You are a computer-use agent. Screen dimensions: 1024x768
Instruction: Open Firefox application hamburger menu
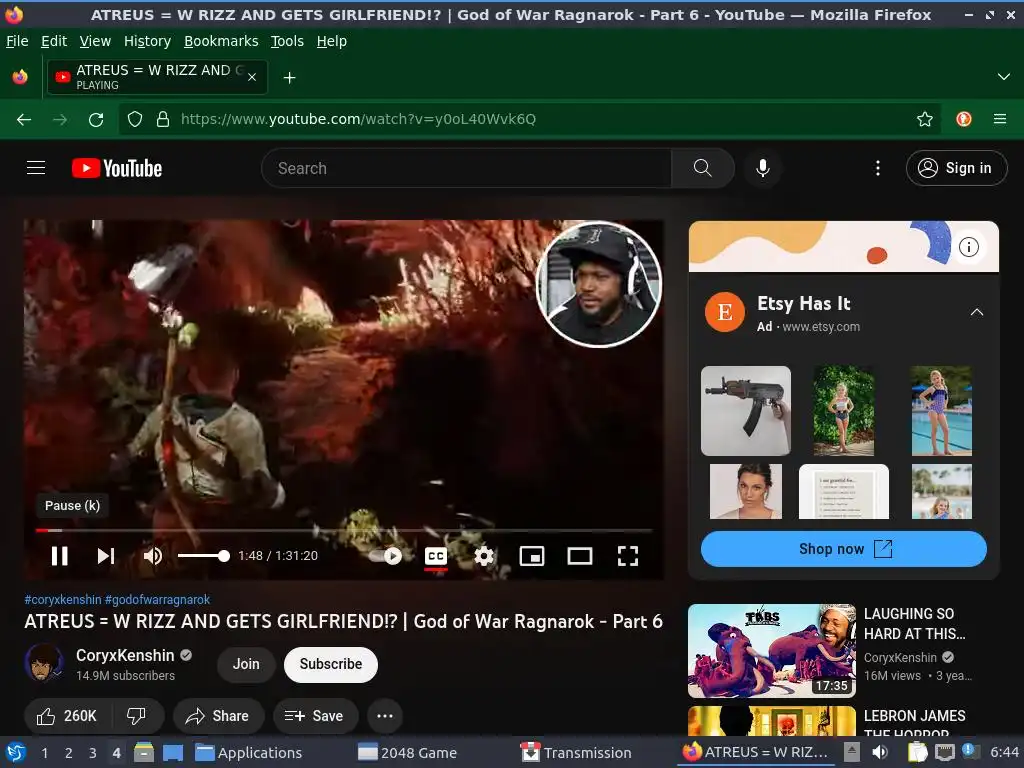click(x=1000, y=119)
